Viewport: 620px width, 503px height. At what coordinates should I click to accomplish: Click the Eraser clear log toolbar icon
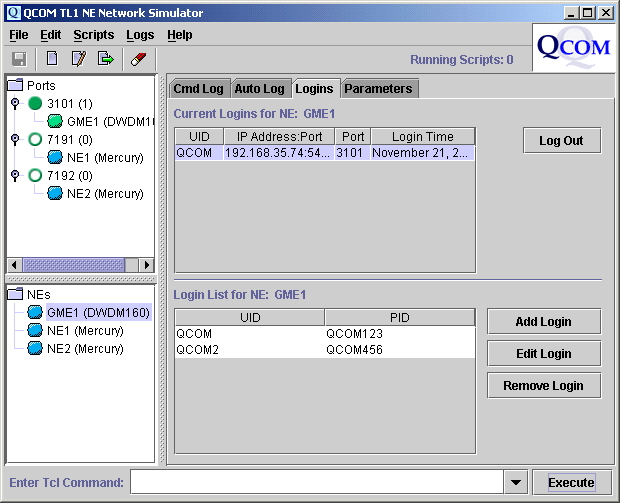(x=138, y=59)
